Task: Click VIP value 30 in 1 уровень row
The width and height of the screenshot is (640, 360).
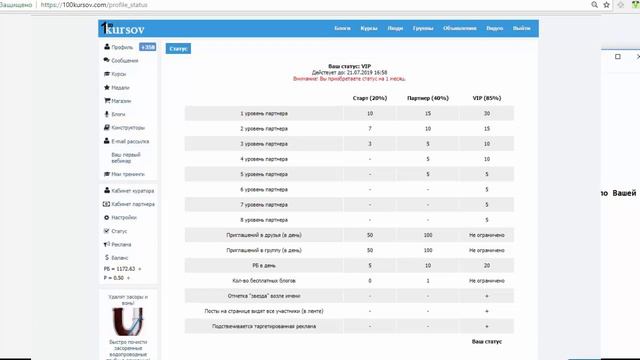Action: [487, 113]
